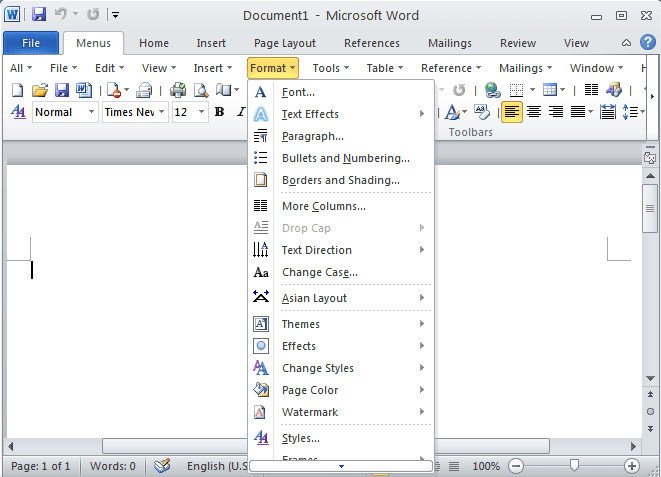Click the Styles AA icon beside Normal

coord(18,112)
